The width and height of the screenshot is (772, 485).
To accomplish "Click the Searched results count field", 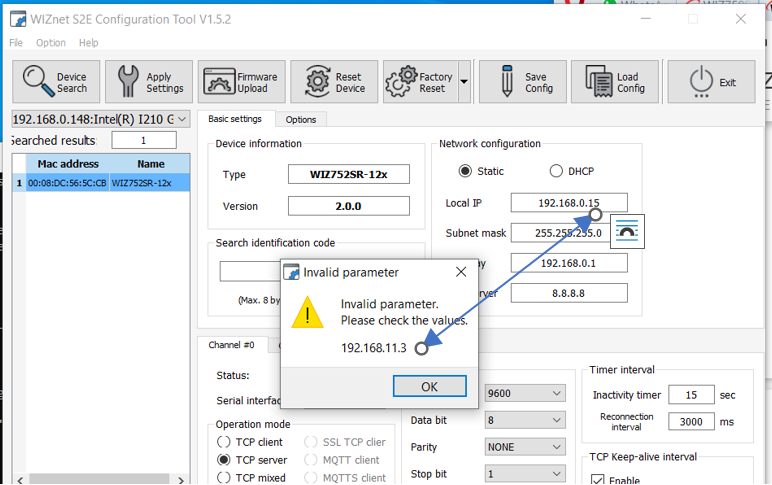I will tap(144, 140).
